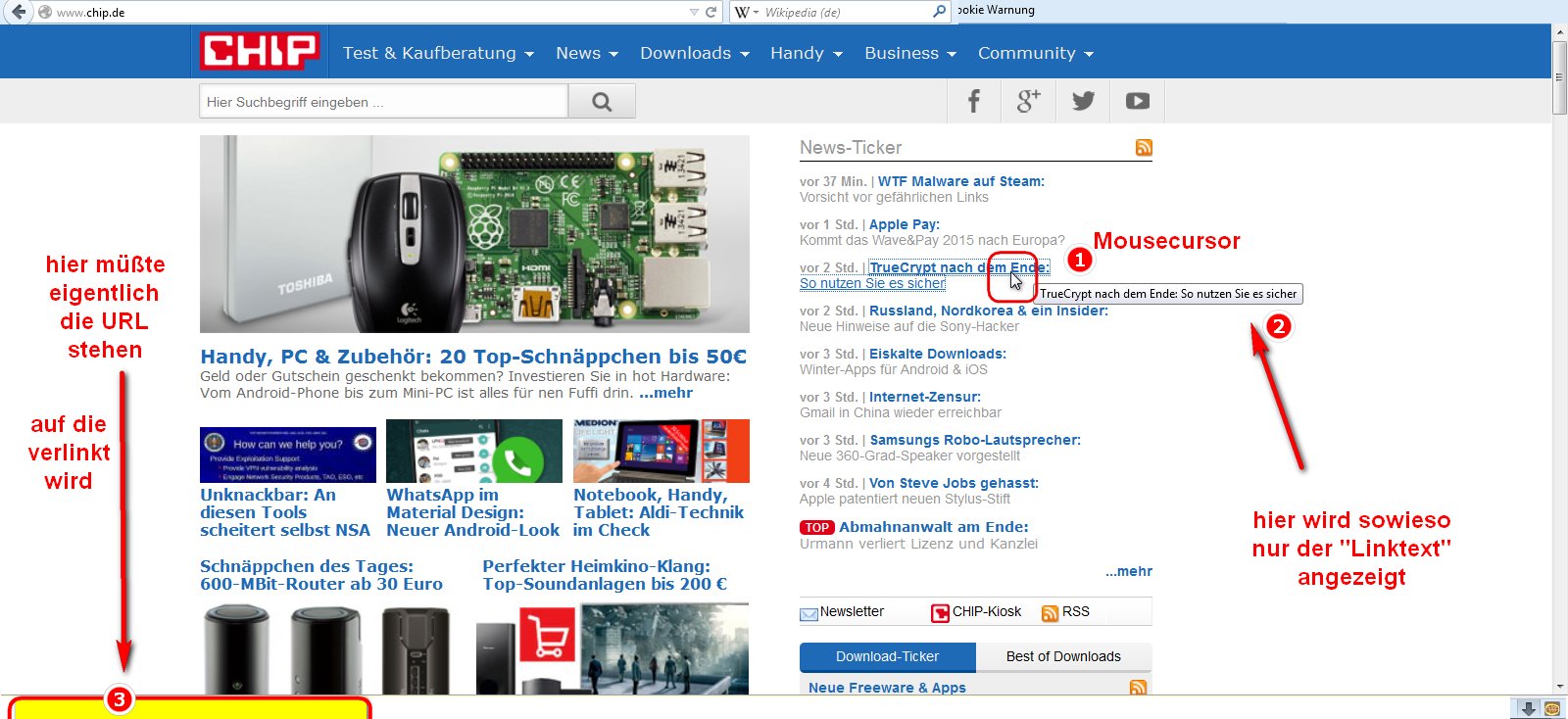The height and width of the screenshot is (719, 1568).
Task: Open the Handy menu
Action: click(x=806, y=53)
